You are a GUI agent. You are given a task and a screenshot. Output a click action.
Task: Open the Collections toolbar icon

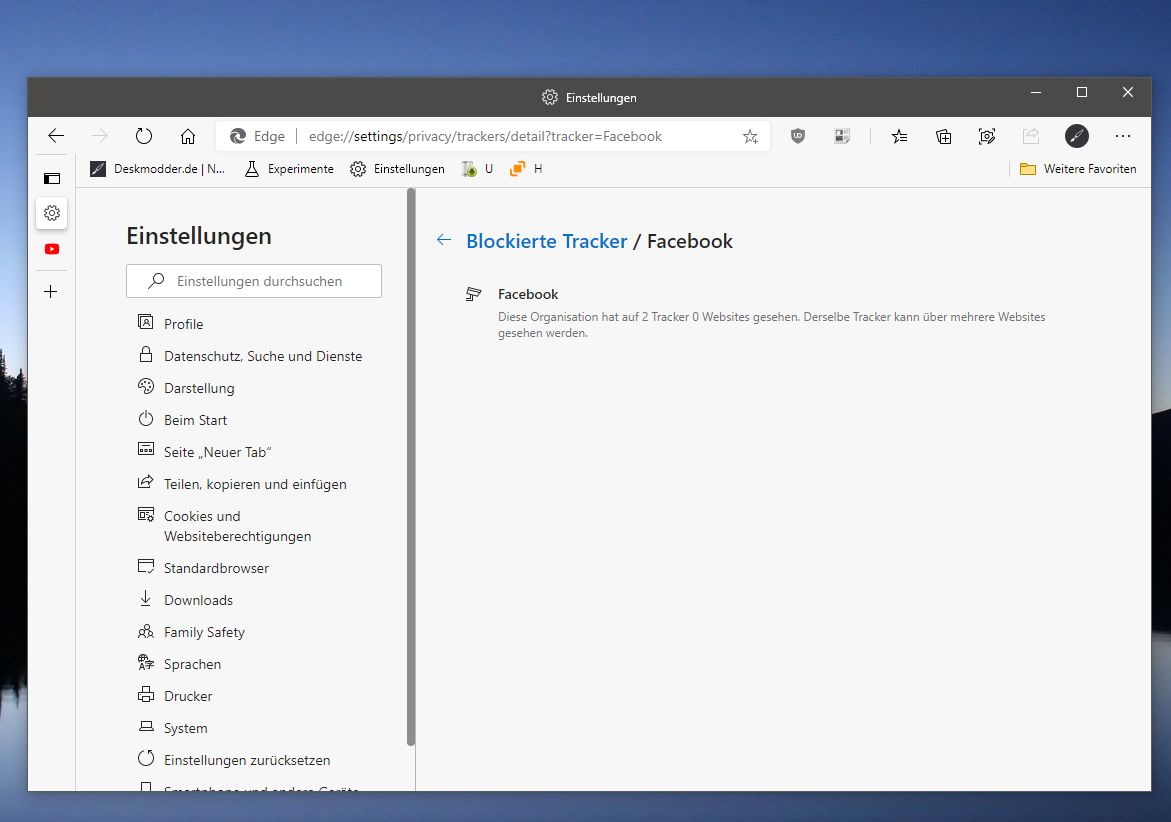[x=943, y=136]
